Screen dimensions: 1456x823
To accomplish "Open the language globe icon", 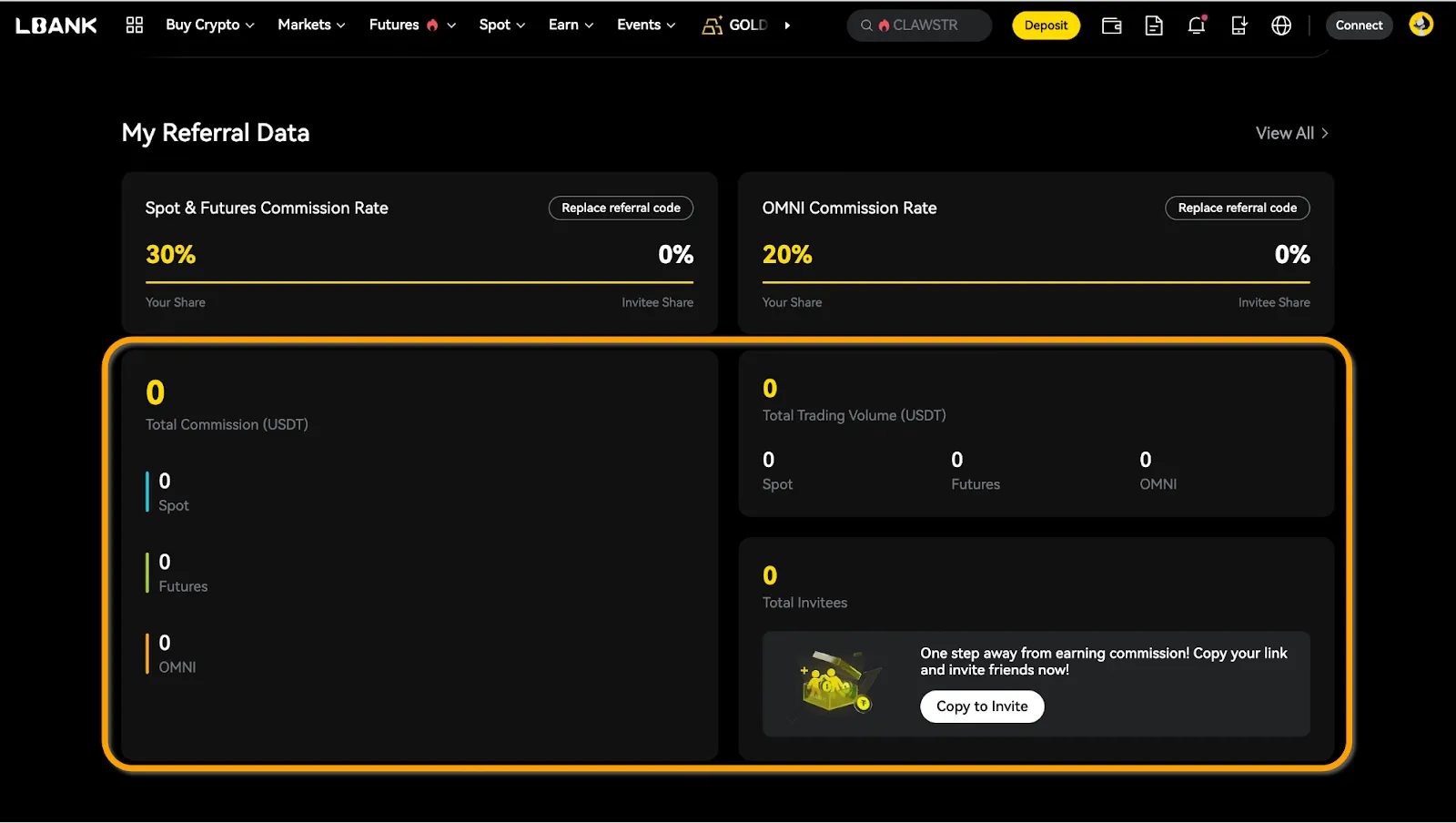I will (x=1281, y=25).
